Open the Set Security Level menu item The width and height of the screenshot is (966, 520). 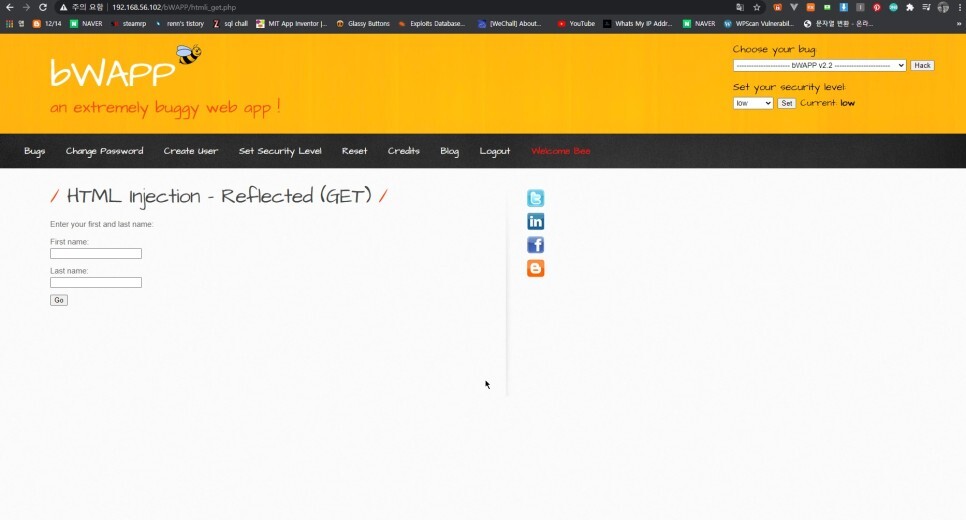(x=280, y=151)
